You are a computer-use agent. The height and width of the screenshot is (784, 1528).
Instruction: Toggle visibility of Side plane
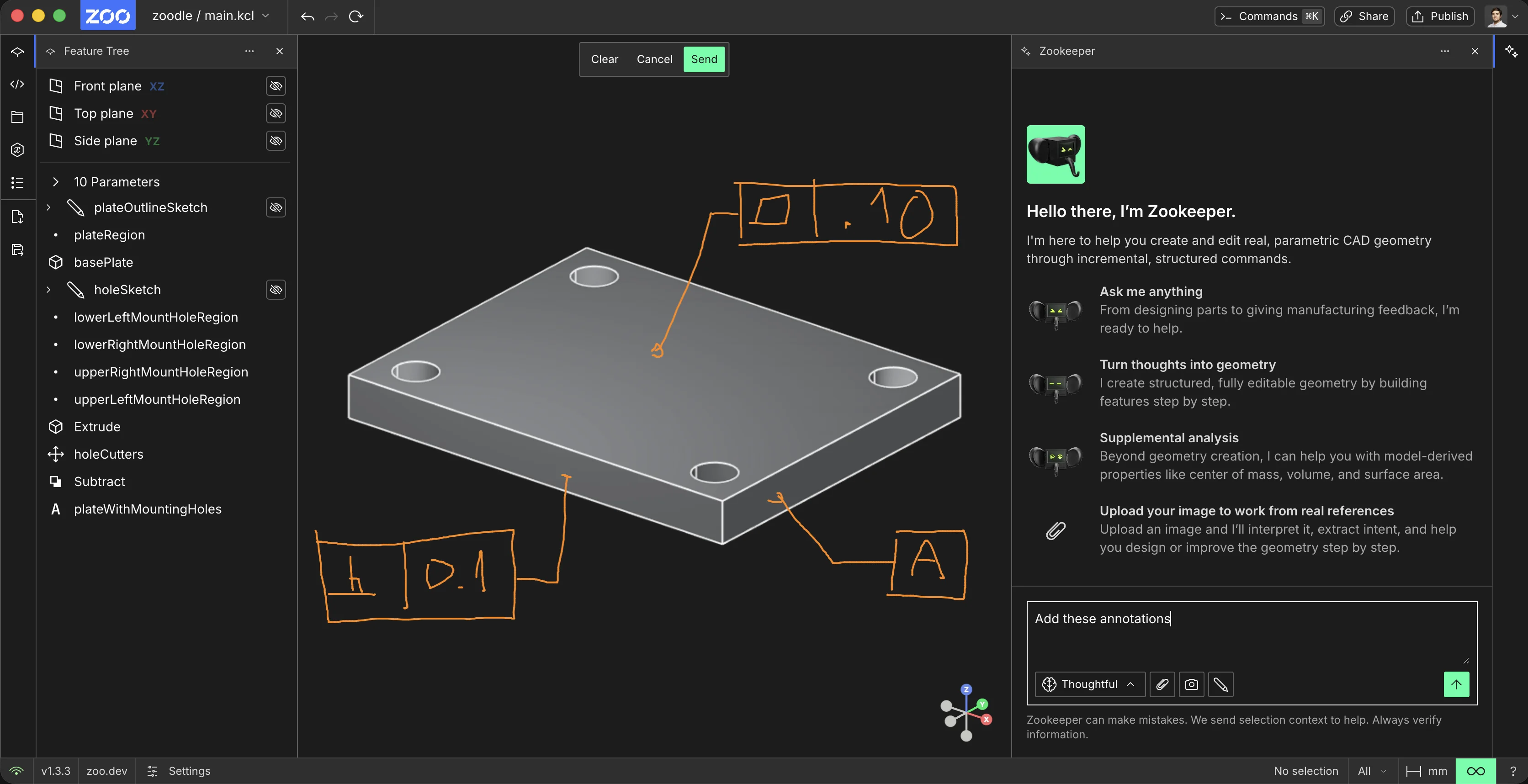point(276,141)
